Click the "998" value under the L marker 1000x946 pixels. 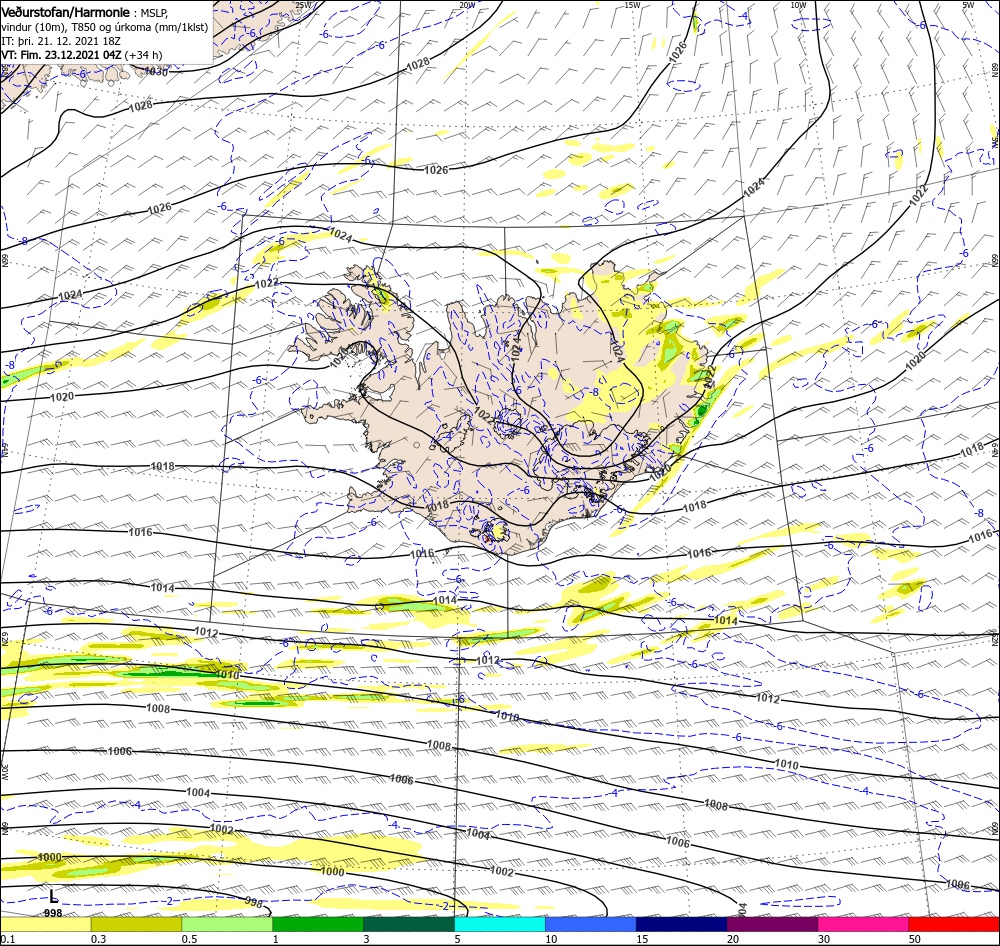point(54,913)
